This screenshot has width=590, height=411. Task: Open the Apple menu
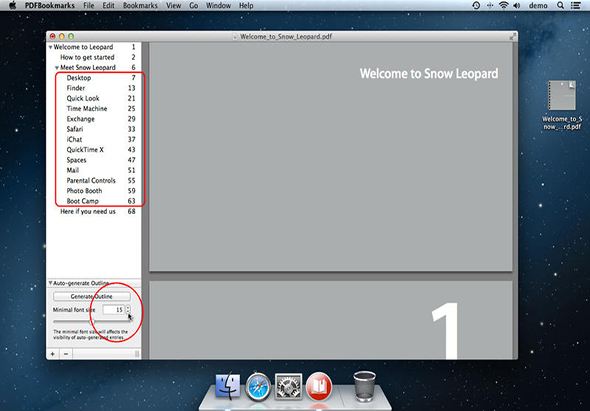12,5
